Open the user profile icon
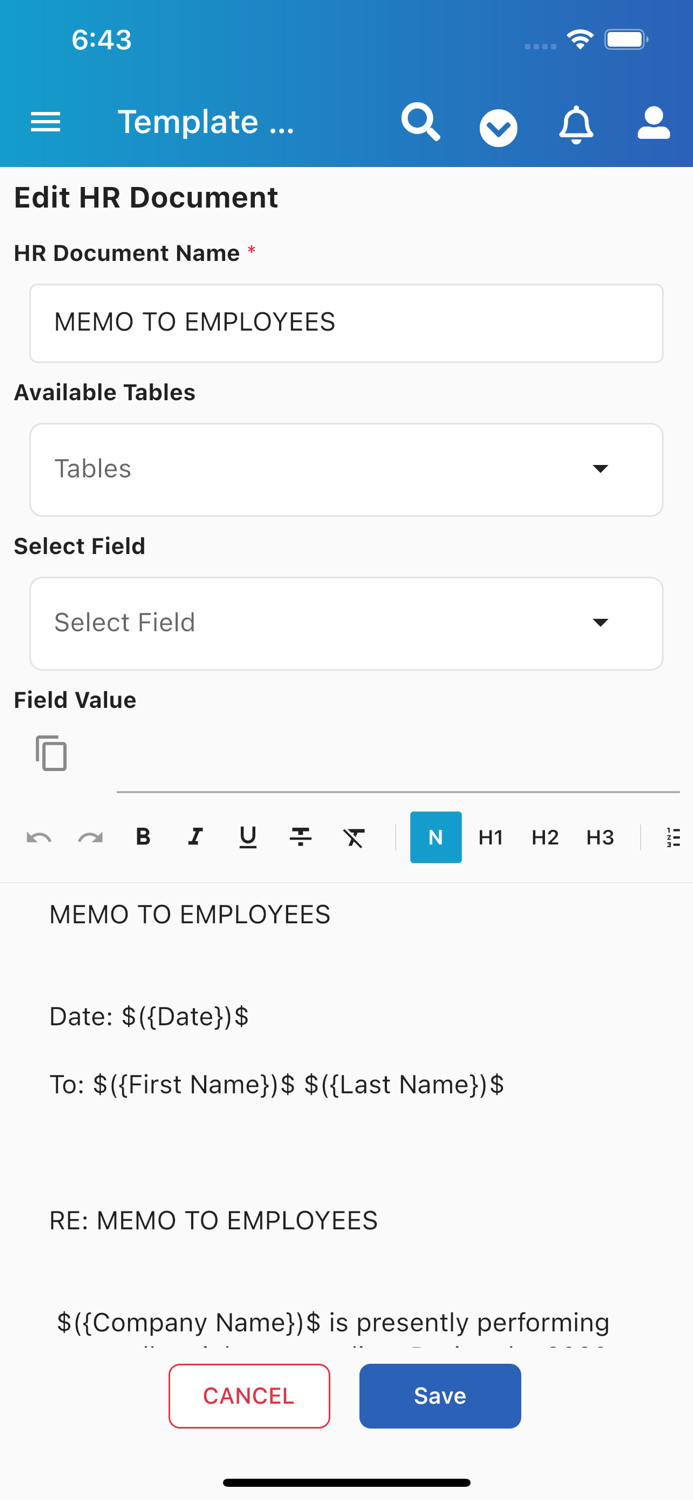Viewport: 693px width, 1500px height. [x=653, y=123]
